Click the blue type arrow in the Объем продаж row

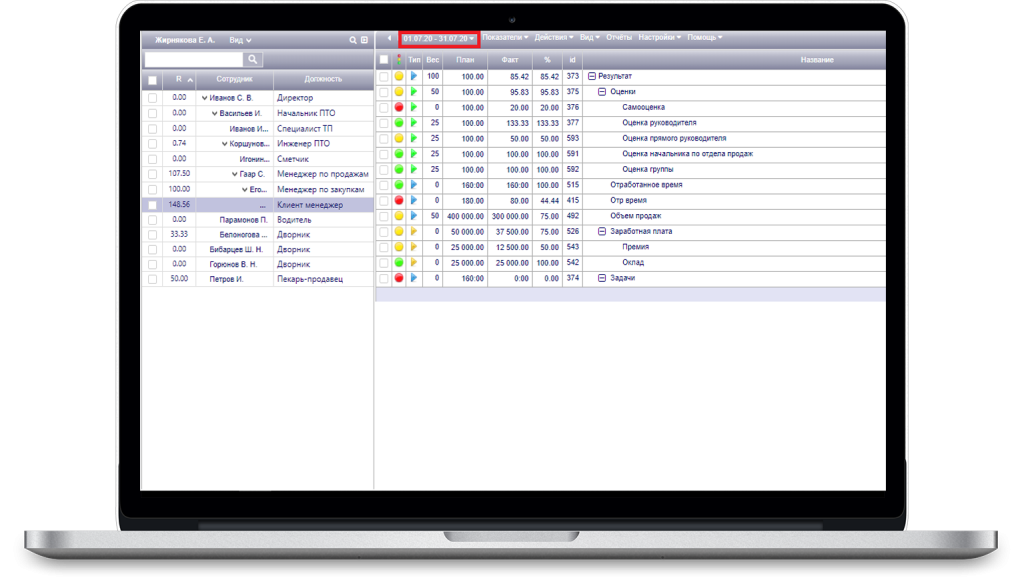pyautogui.click(x=414, y=216)
